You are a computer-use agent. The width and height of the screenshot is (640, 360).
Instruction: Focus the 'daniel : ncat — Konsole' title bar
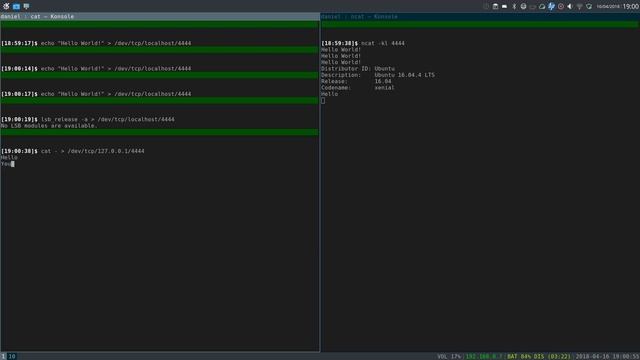480,16
